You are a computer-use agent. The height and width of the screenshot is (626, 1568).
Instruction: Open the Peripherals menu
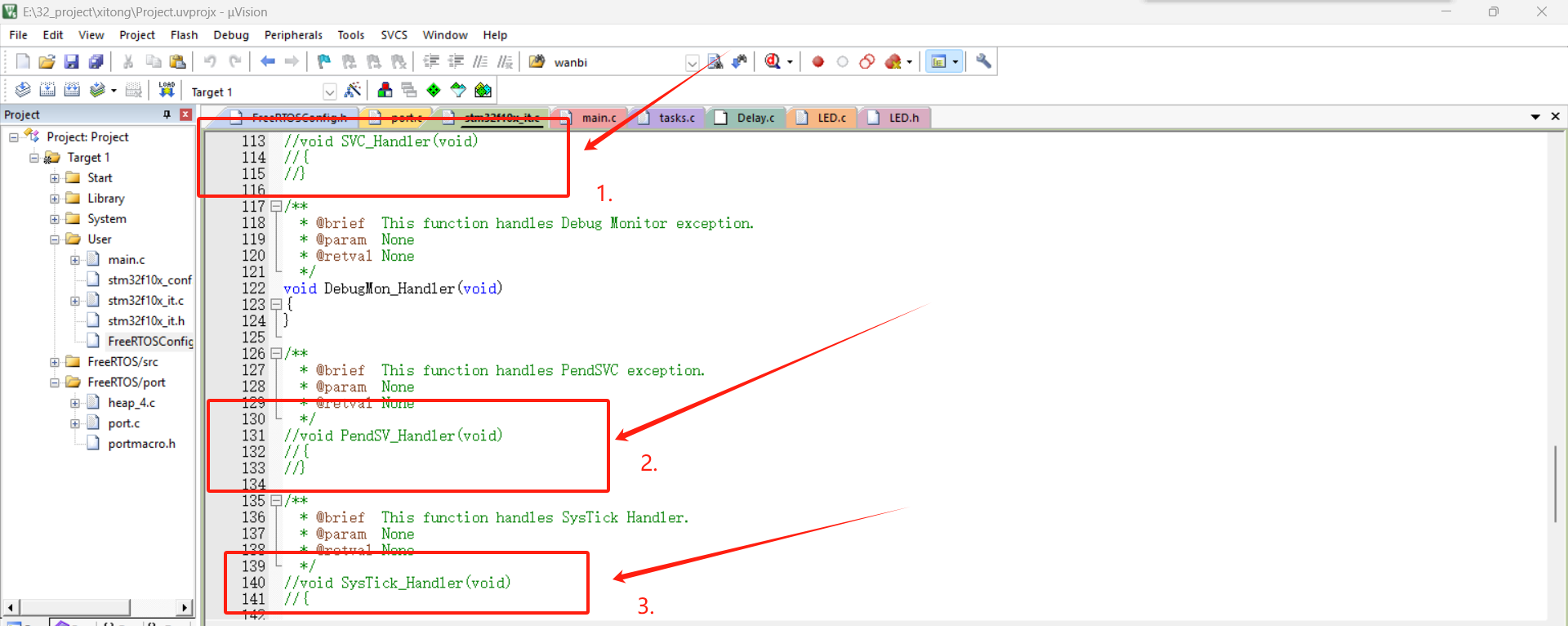[293, 35]
